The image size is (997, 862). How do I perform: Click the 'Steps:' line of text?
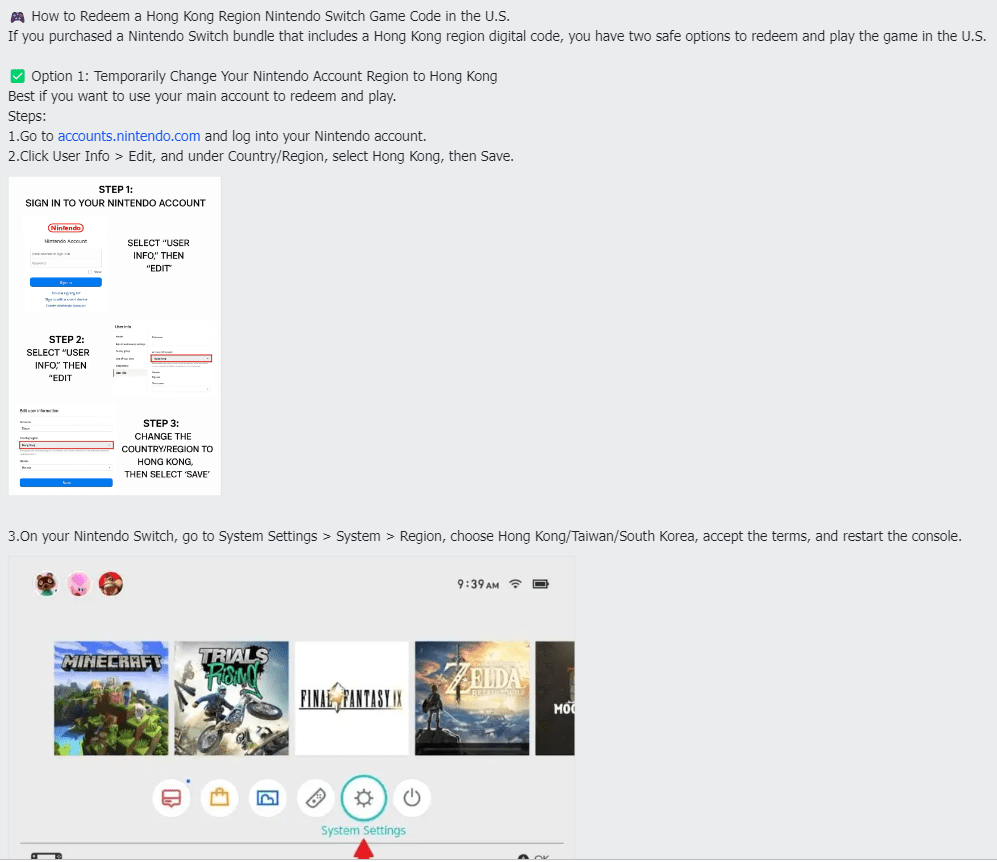point(27,116)
